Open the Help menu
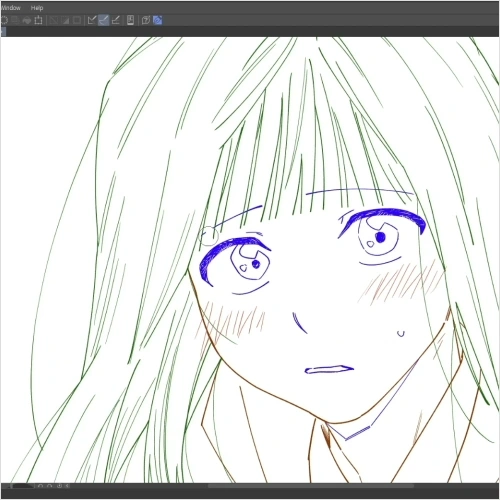500x500 pixels. pos(37,8)
